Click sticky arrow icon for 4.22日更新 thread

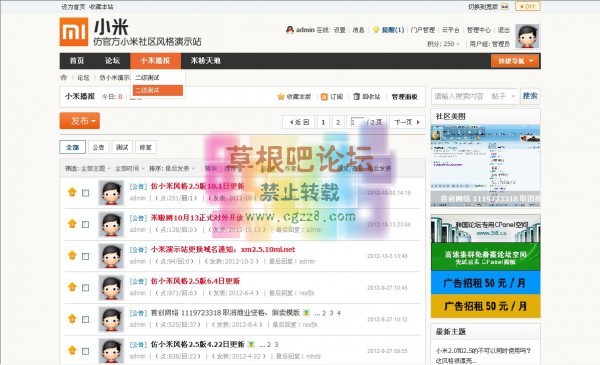tap(72, 350)
